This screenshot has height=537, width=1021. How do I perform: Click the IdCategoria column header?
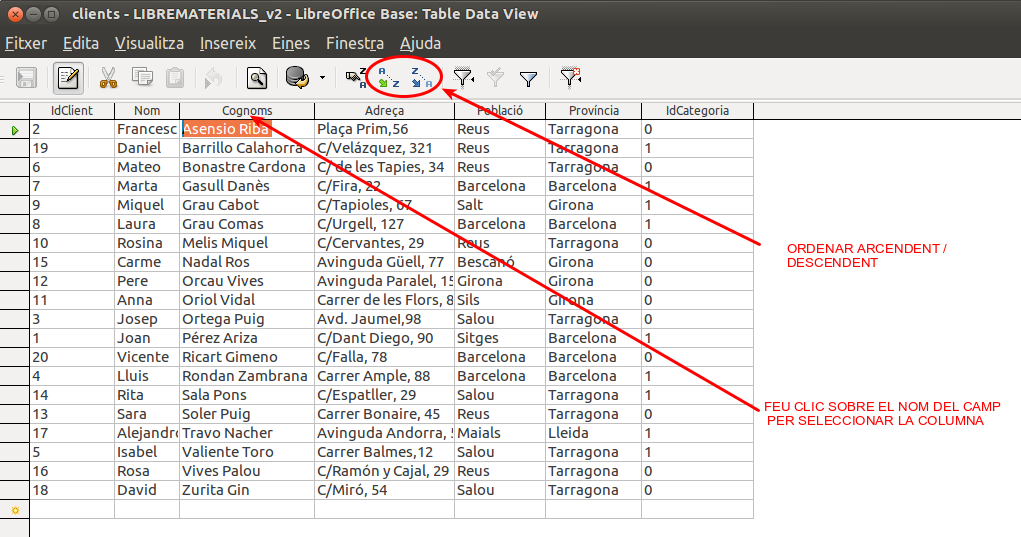pyautogui.click(x=697, y=111)
